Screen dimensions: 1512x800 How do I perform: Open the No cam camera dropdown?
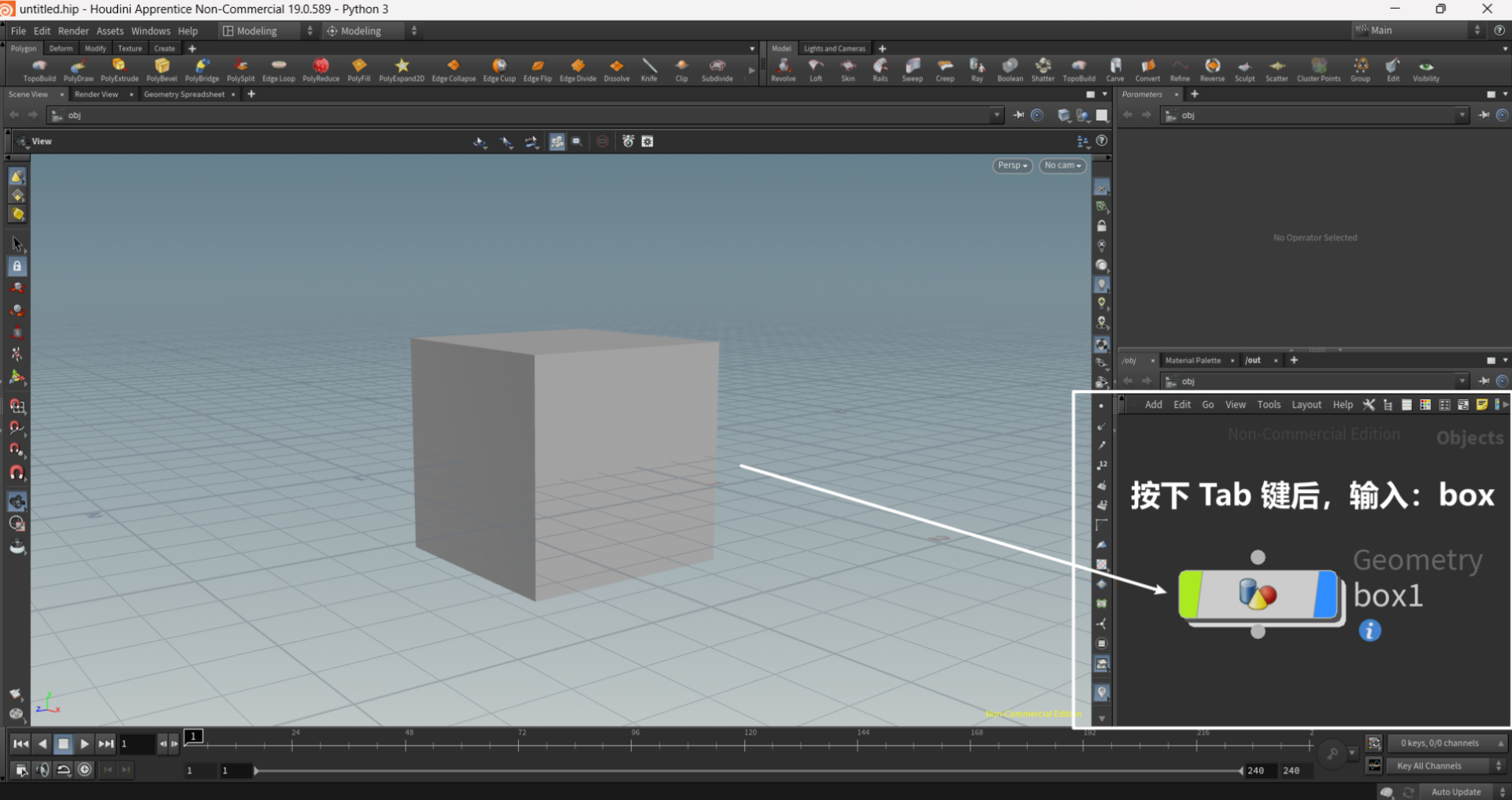1062,165
